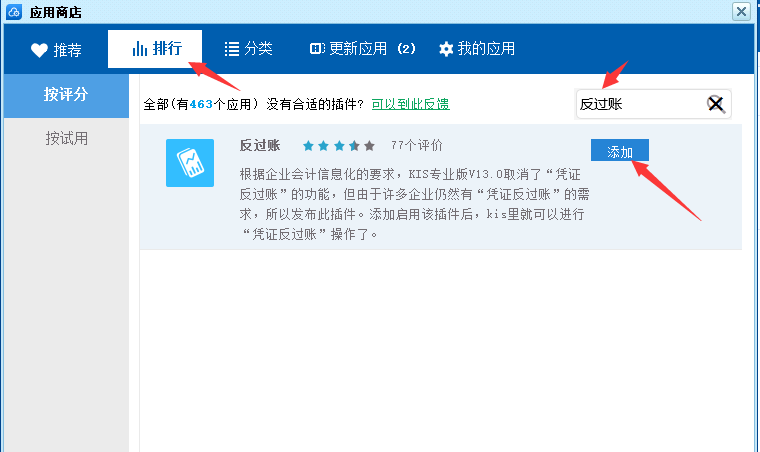Click the first blue rating star

point(309,146)
